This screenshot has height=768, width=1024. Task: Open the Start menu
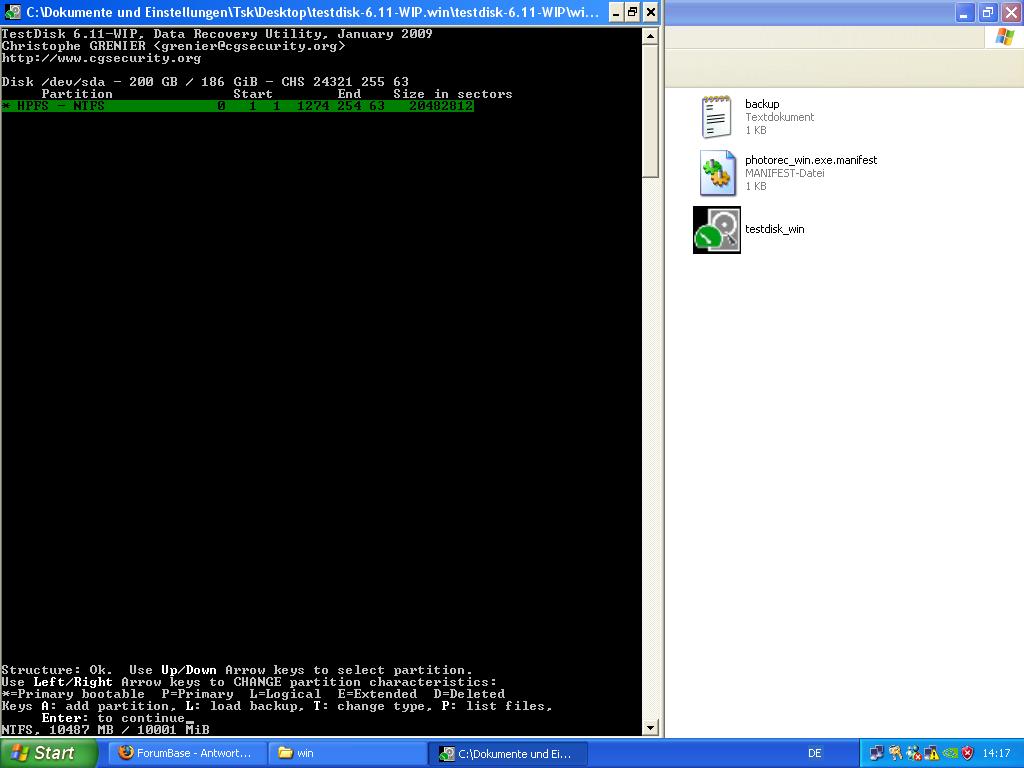tap(48, 753)
